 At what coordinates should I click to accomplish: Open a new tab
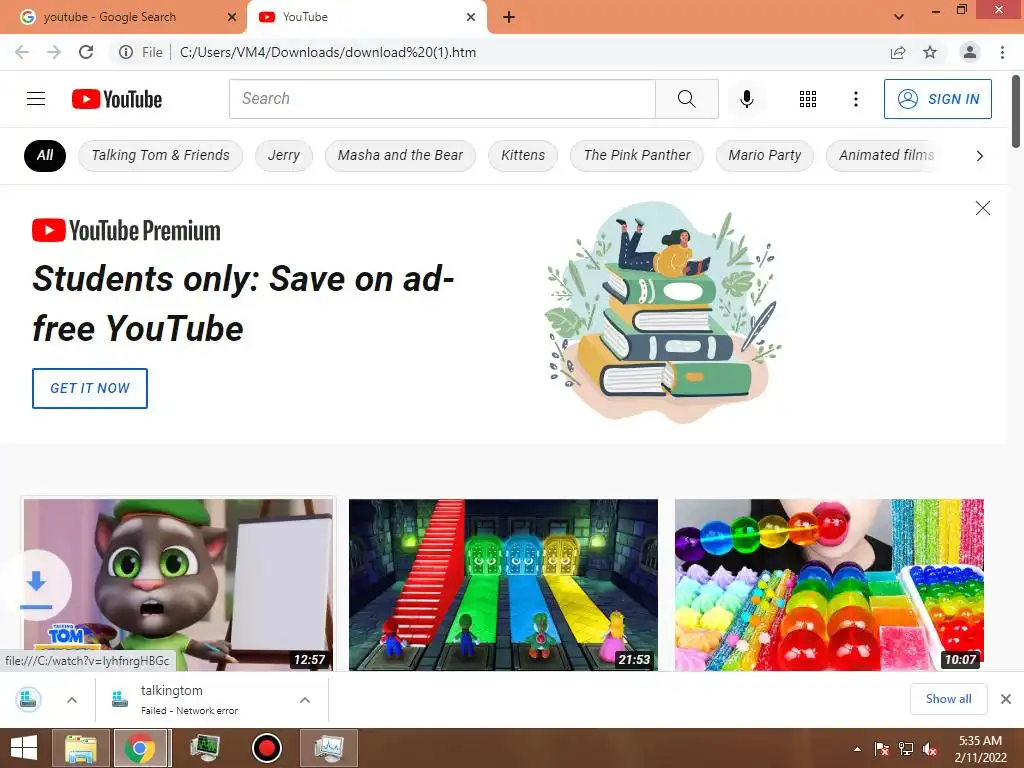pyautogui.click(x=509, y=17)
